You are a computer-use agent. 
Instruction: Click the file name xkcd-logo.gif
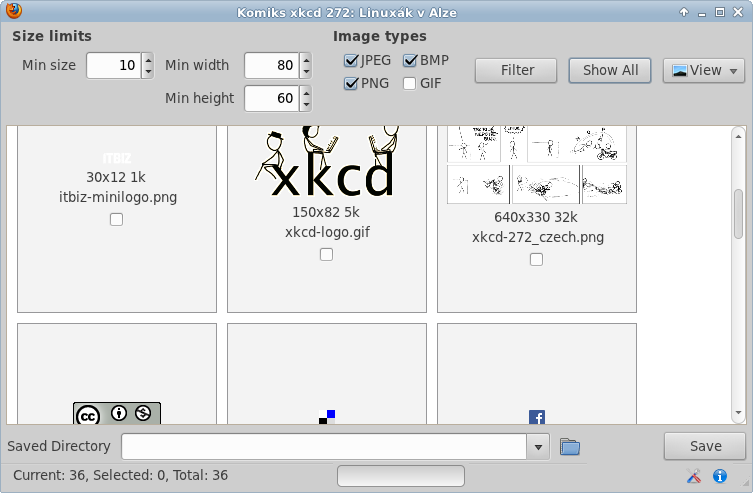point(327,232)
